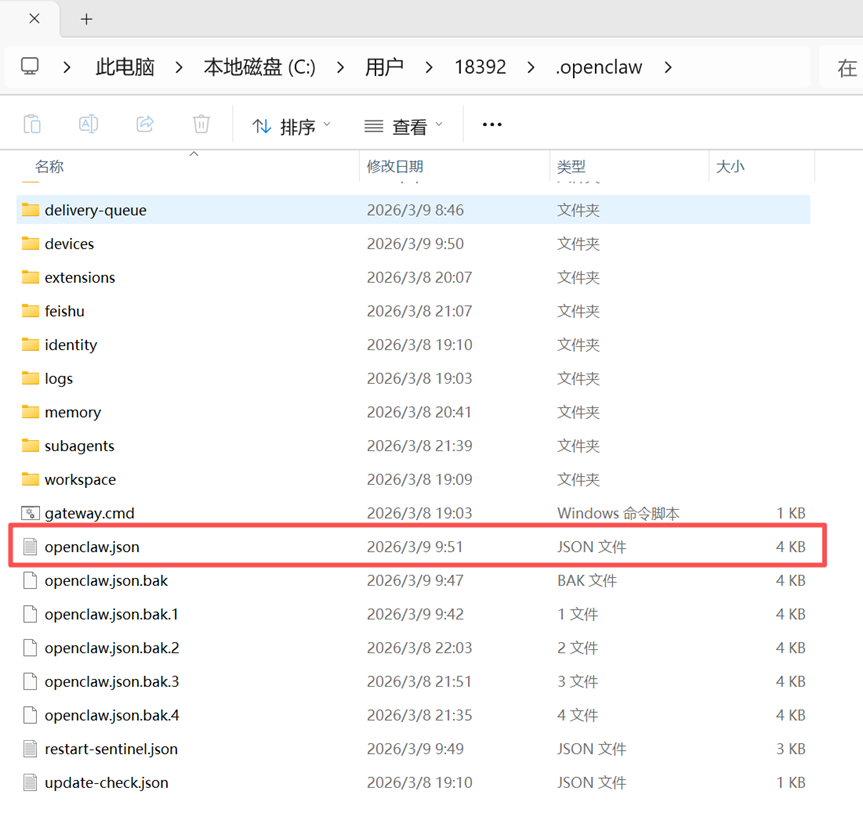863x827 pixels.
Task: Close the current Explorer tab
Action: (x=34, y=19)
